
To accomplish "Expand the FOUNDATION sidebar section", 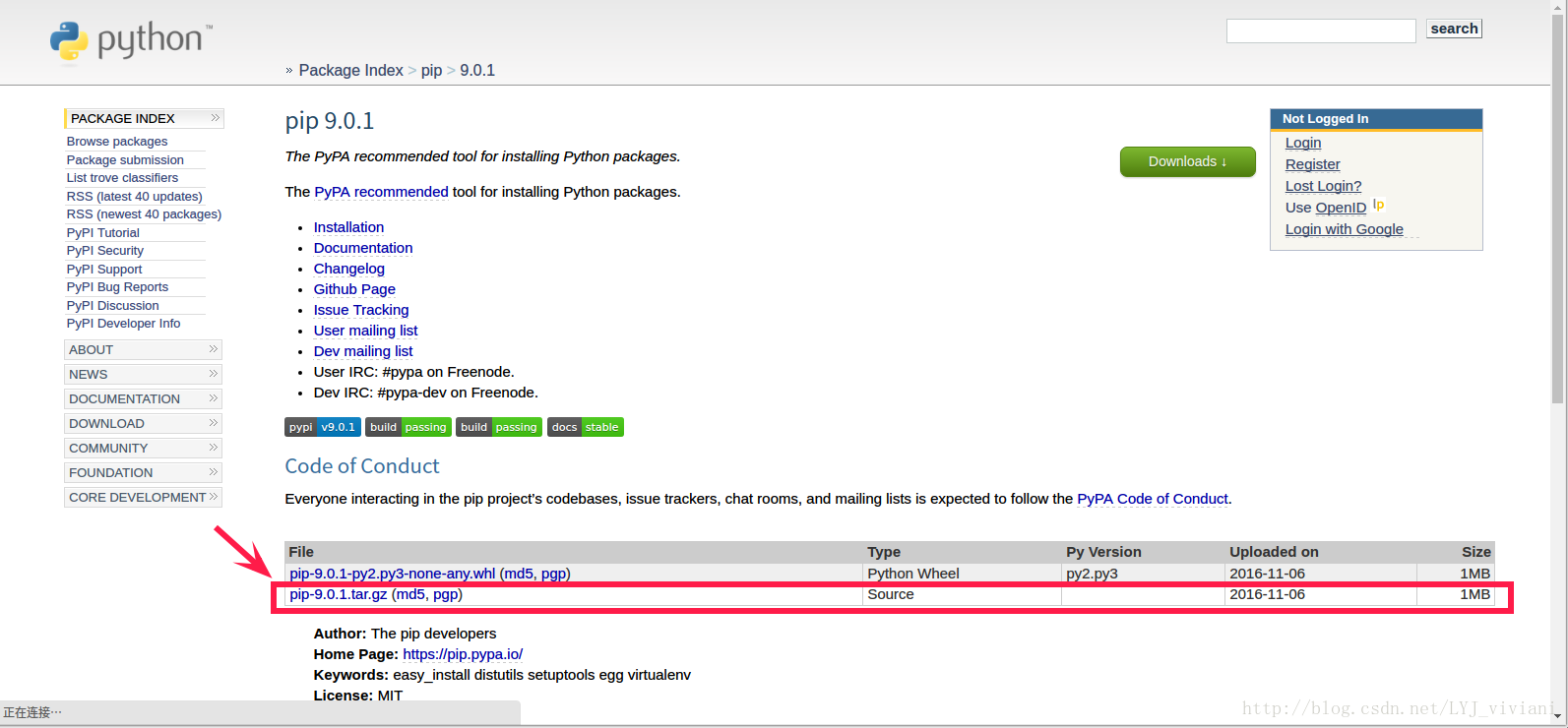I will tap(143, 472).
